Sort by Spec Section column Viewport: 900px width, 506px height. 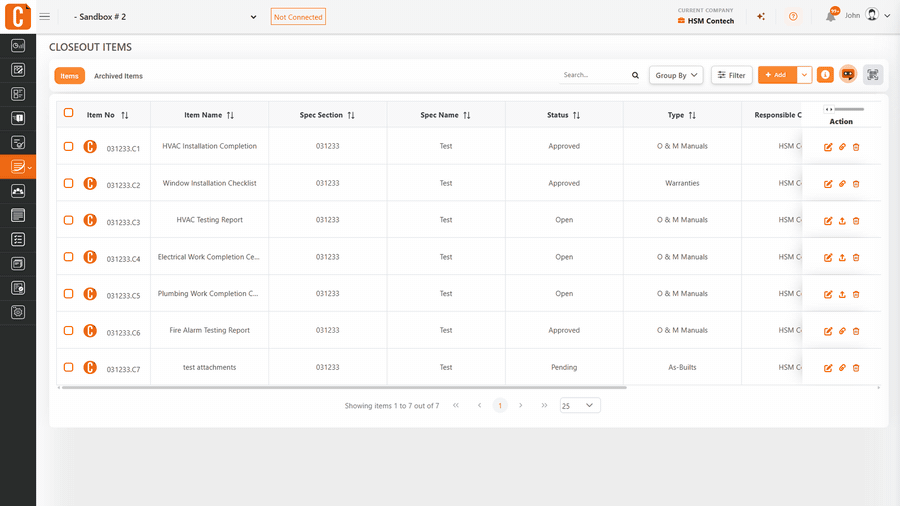(351, 115)
